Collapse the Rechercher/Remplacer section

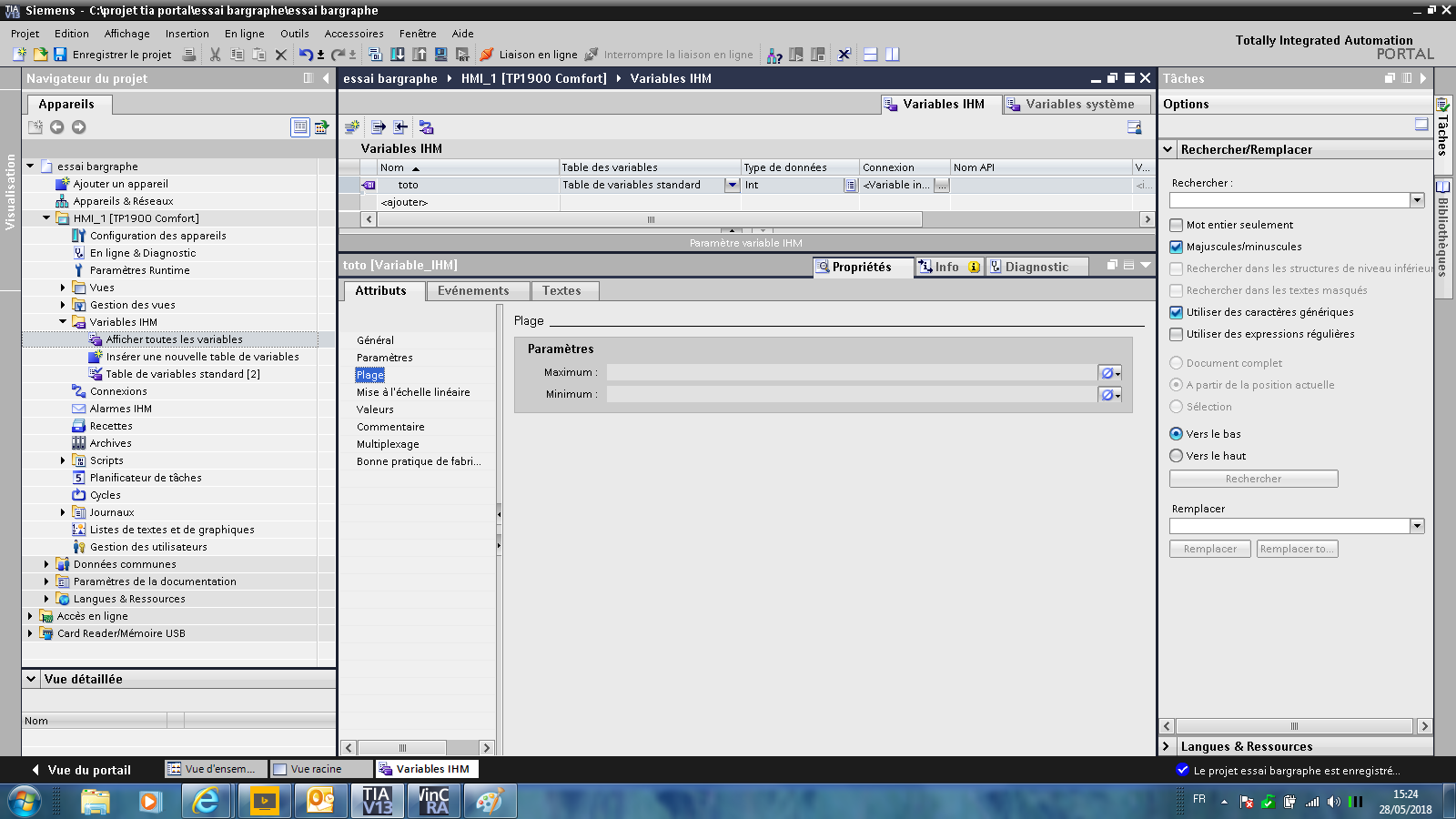(x=1168, y=149)
